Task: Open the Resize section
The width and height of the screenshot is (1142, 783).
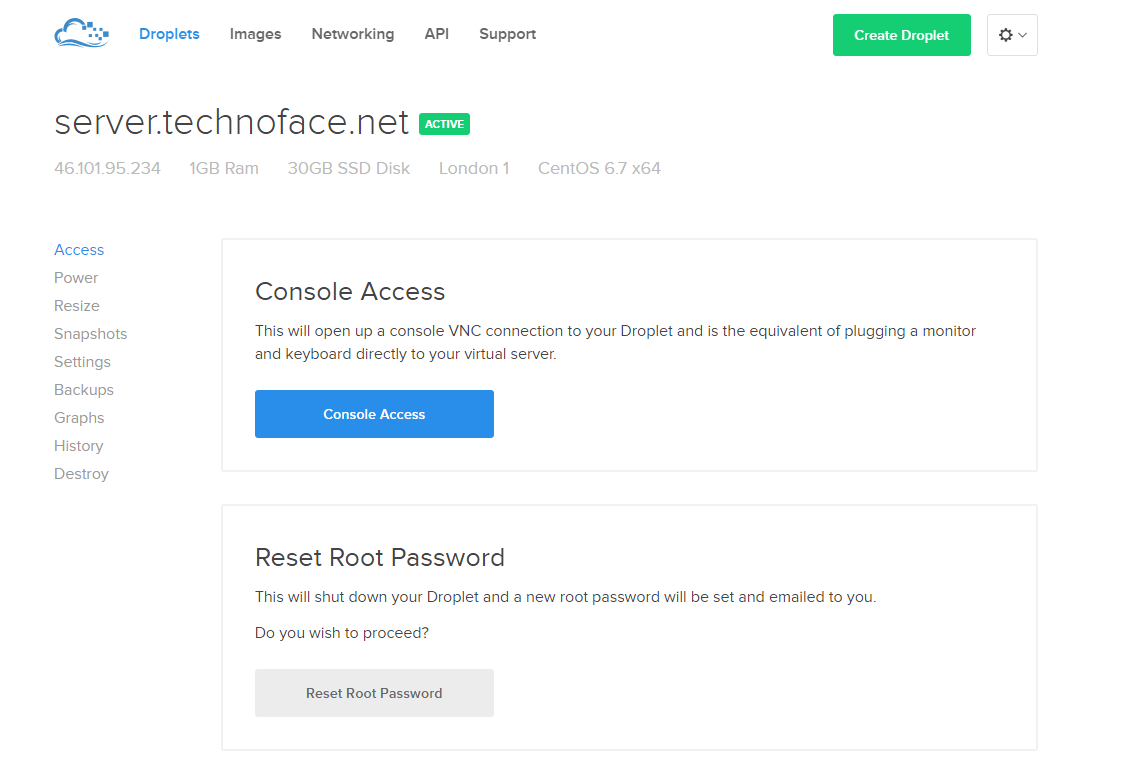Action: click(x=76, y=306)
